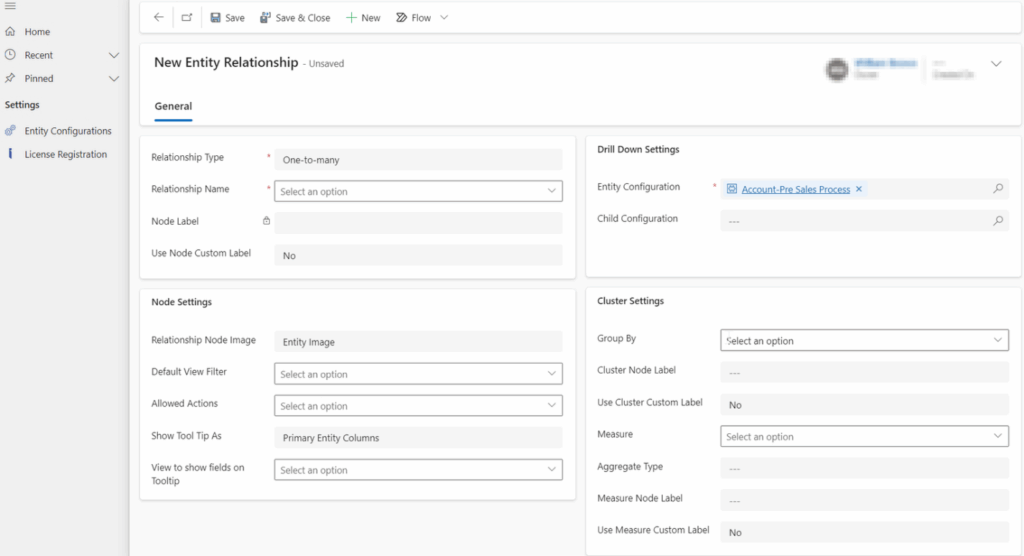Expand the Recent section chevron
The image size is (1024, 556).
[x=114, y=56]
